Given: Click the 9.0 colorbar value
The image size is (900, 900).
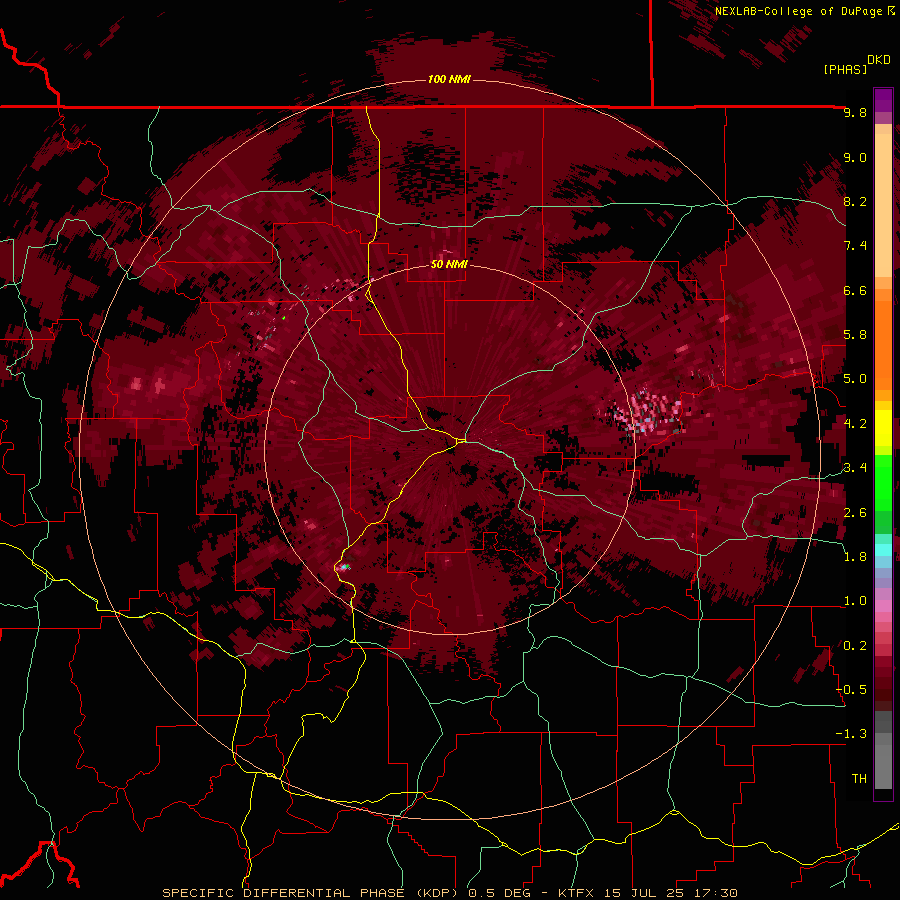Looking at the screenshot, I should 855,157.
